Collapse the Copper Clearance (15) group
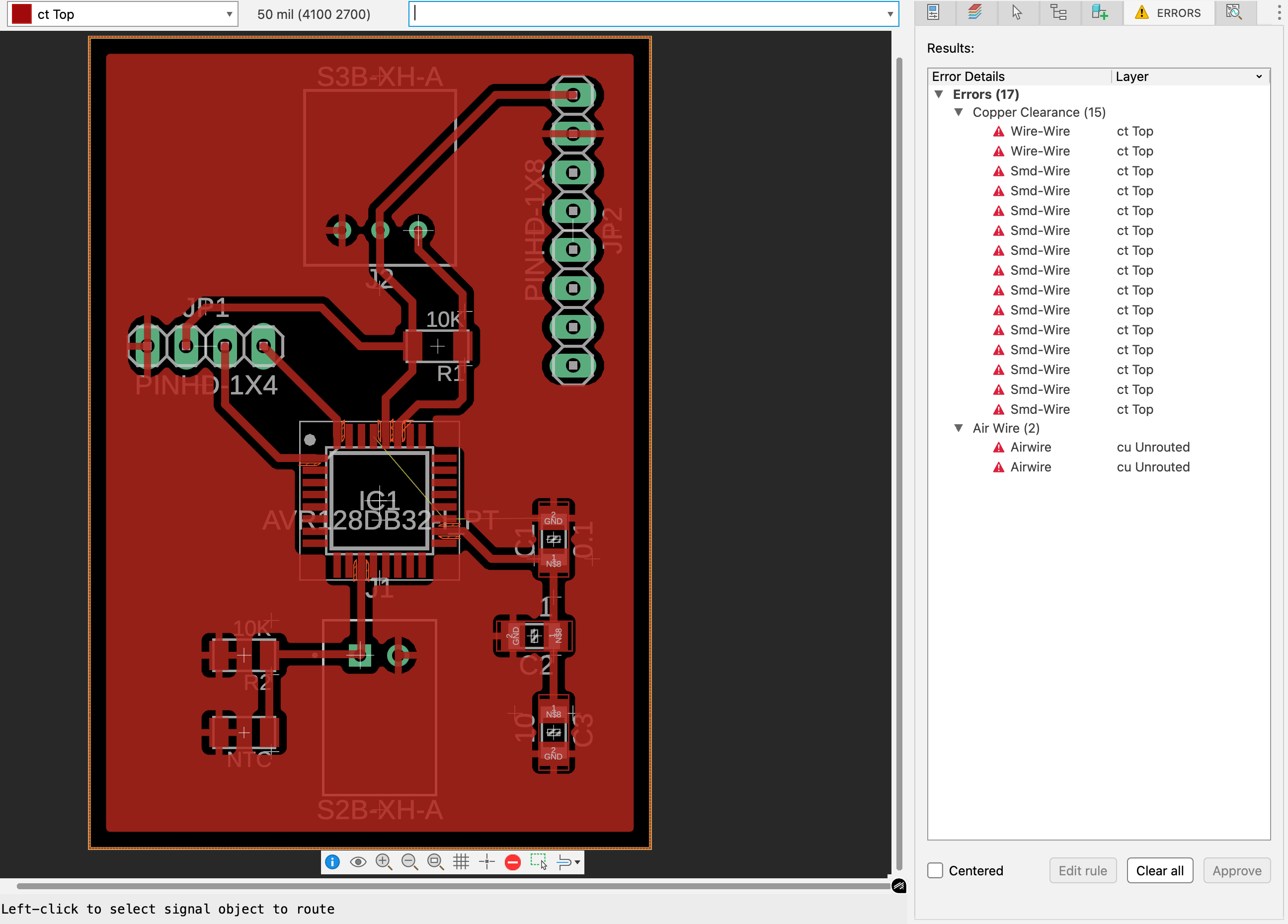The height and width of the screenshot is (924, 1288). 959,112
